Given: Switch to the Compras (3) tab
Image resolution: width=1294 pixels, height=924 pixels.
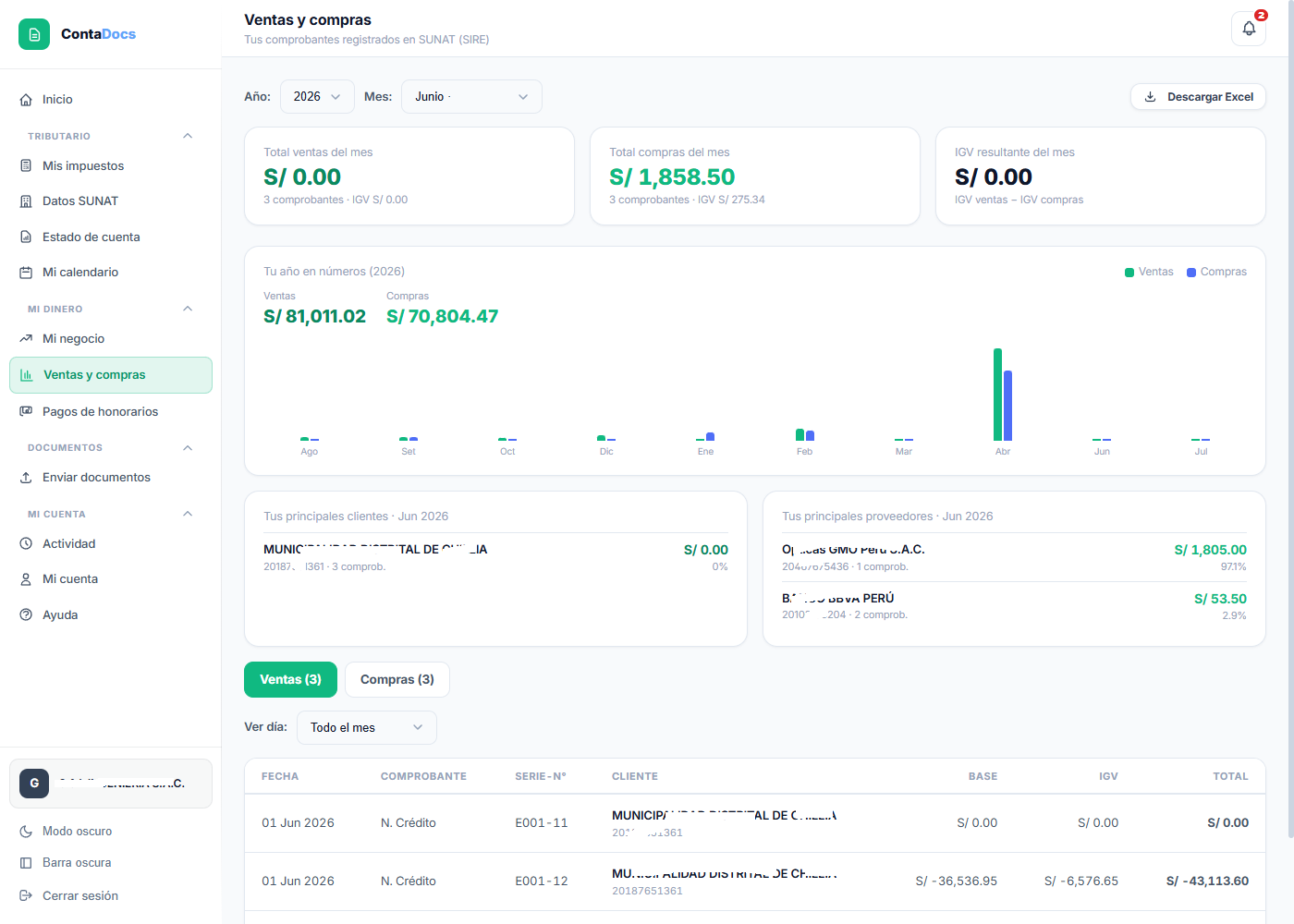Looking at the screenshot, I should pyautogui.click(x=397, y=680).
